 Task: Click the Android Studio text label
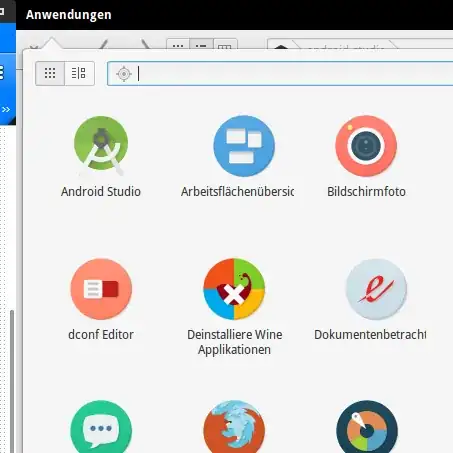click(101, 192)
